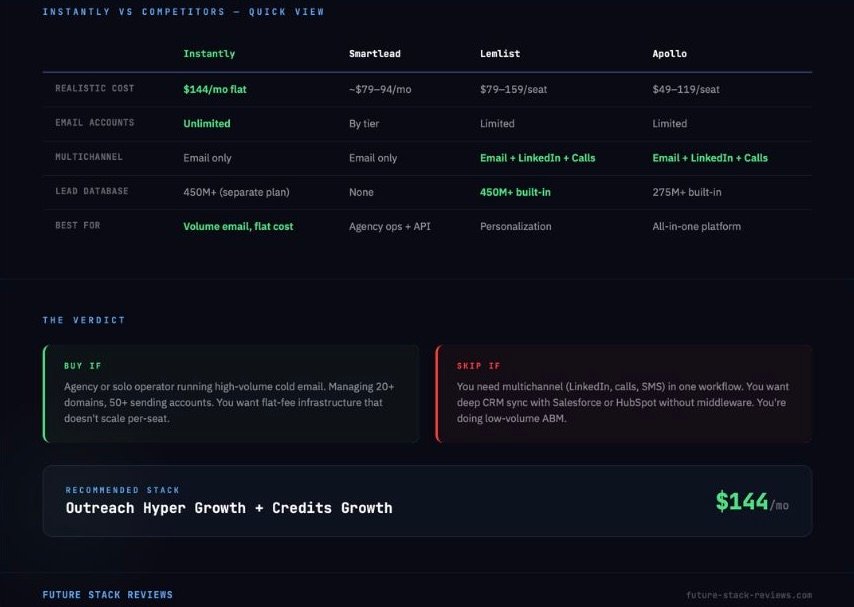The width and height of the screenshot is (854, 607).
Task: Select the Unlimited email accounts value
Action: (x=205, y=123)
